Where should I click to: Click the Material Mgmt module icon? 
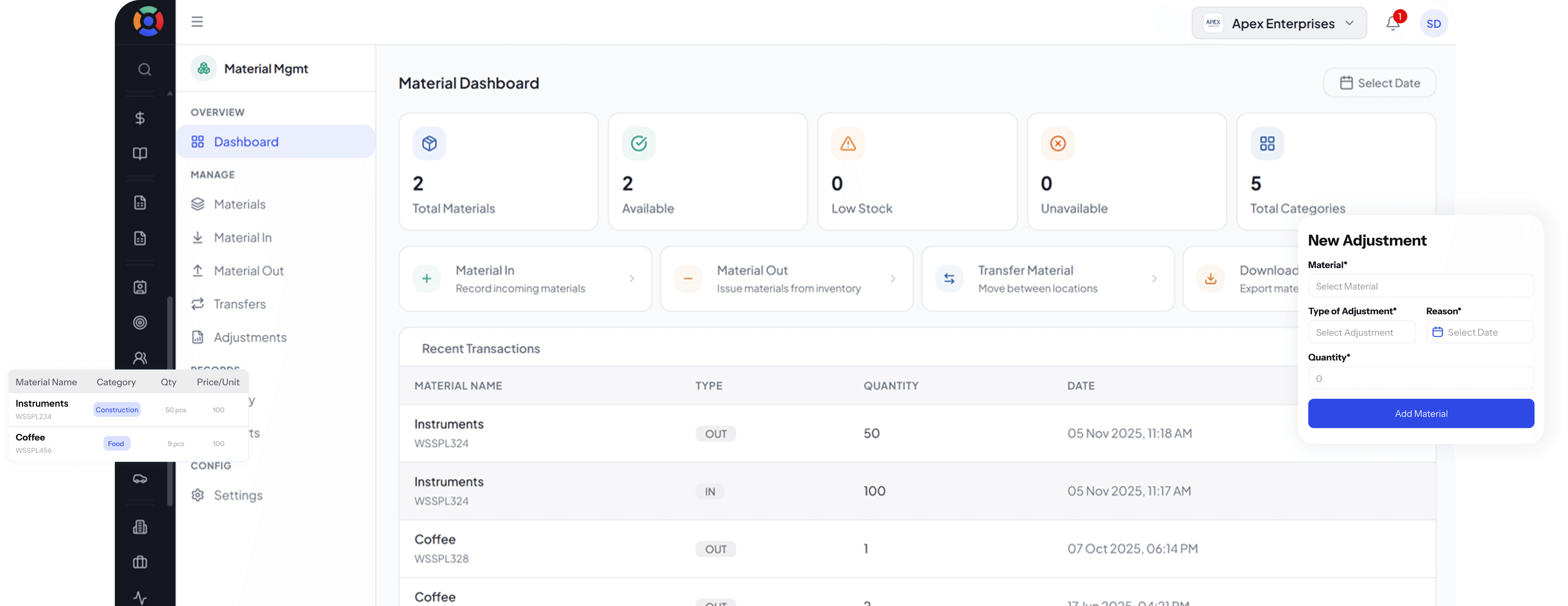coord(203,68)
